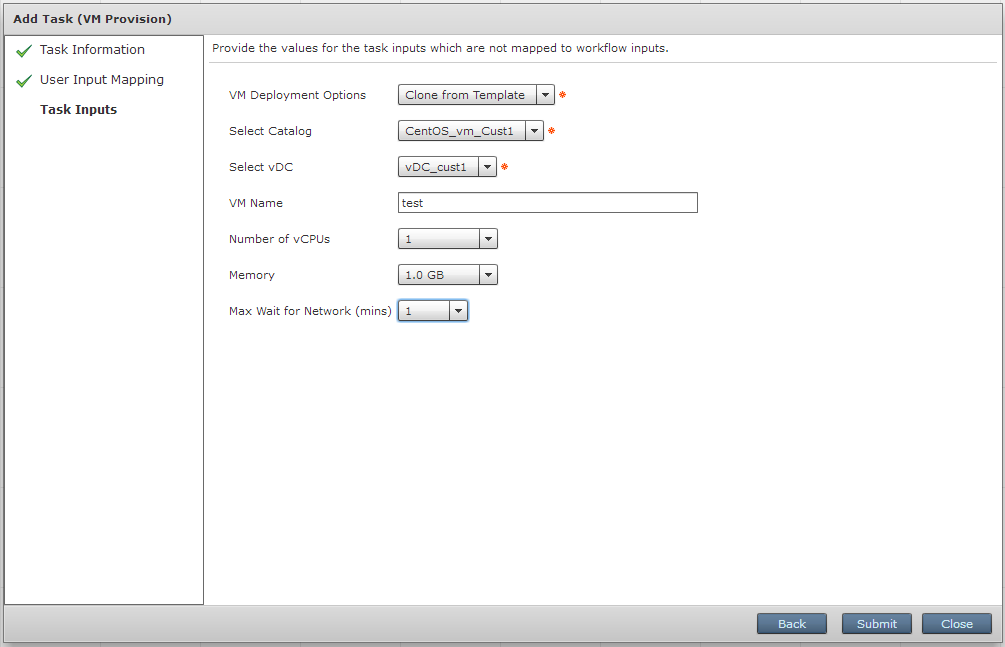
Task: Open the Select Catalog dropdown
Action: [534, 130]
